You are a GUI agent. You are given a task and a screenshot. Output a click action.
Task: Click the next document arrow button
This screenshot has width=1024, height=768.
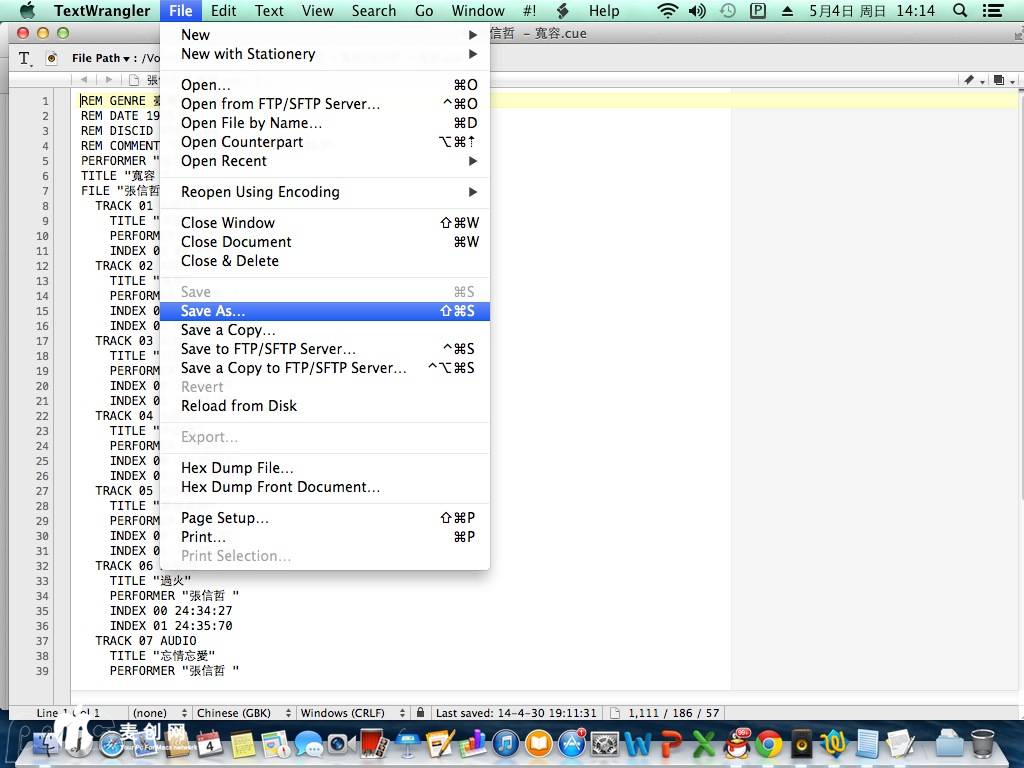click(x=108, y=80)
